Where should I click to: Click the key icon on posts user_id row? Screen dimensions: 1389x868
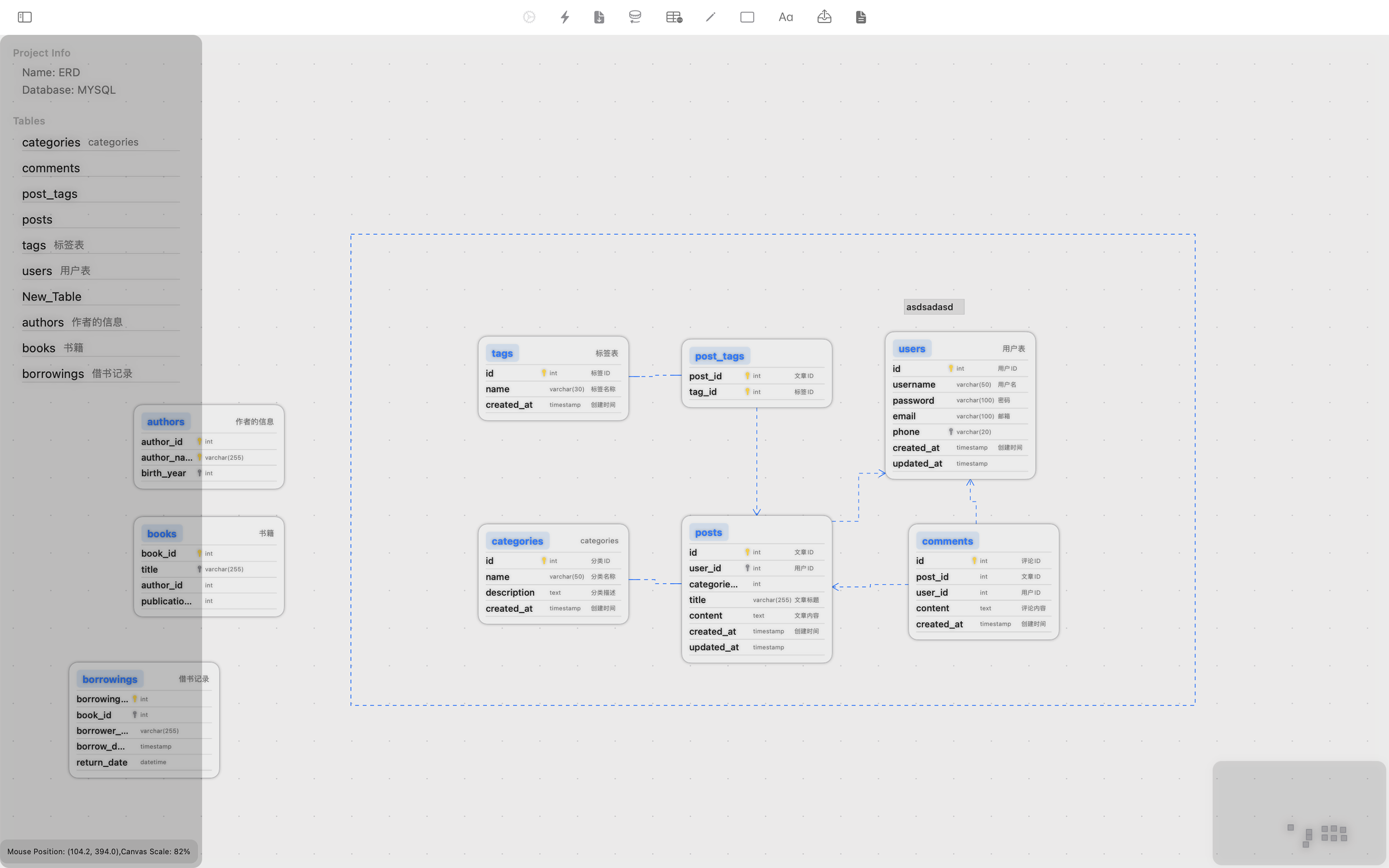[747, 568]
